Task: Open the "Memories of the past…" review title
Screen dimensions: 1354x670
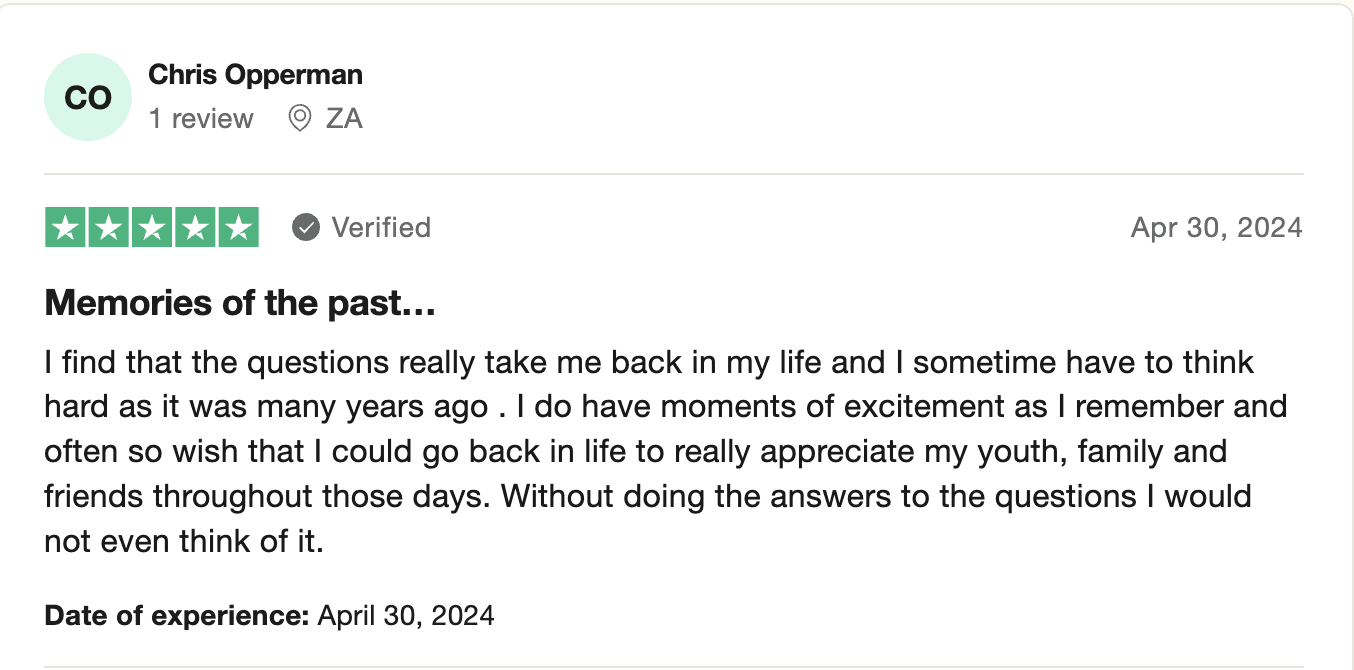Action: (x=240, y=302)
